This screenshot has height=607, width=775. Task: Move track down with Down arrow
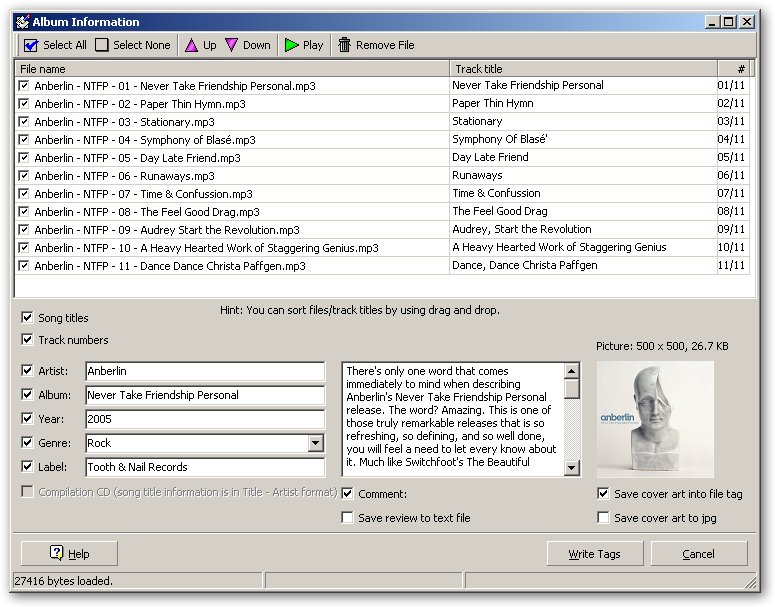(x=232, y=45)
